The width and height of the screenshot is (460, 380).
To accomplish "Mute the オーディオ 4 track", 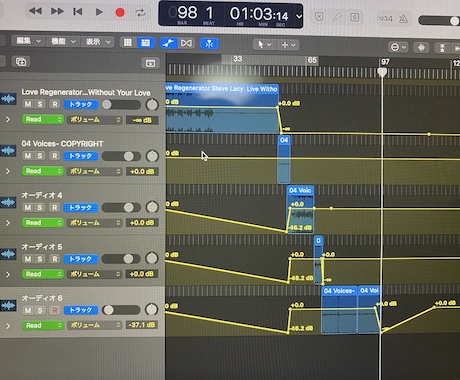I will (x=28, y=207).
